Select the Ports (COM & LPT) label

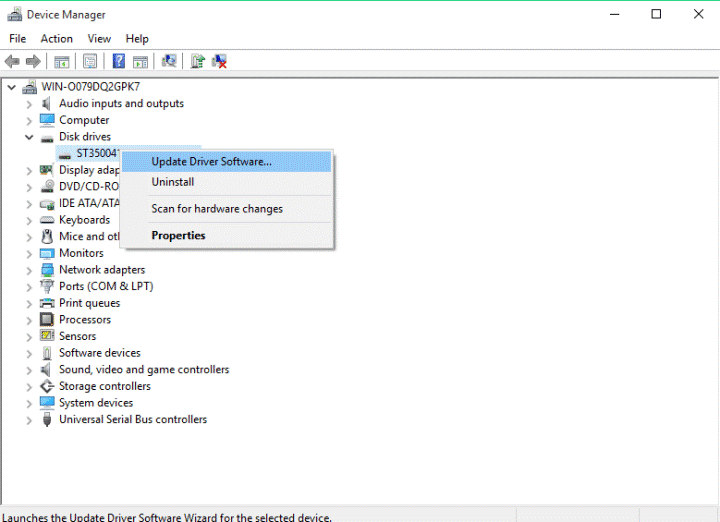click(x=106, y=286)
